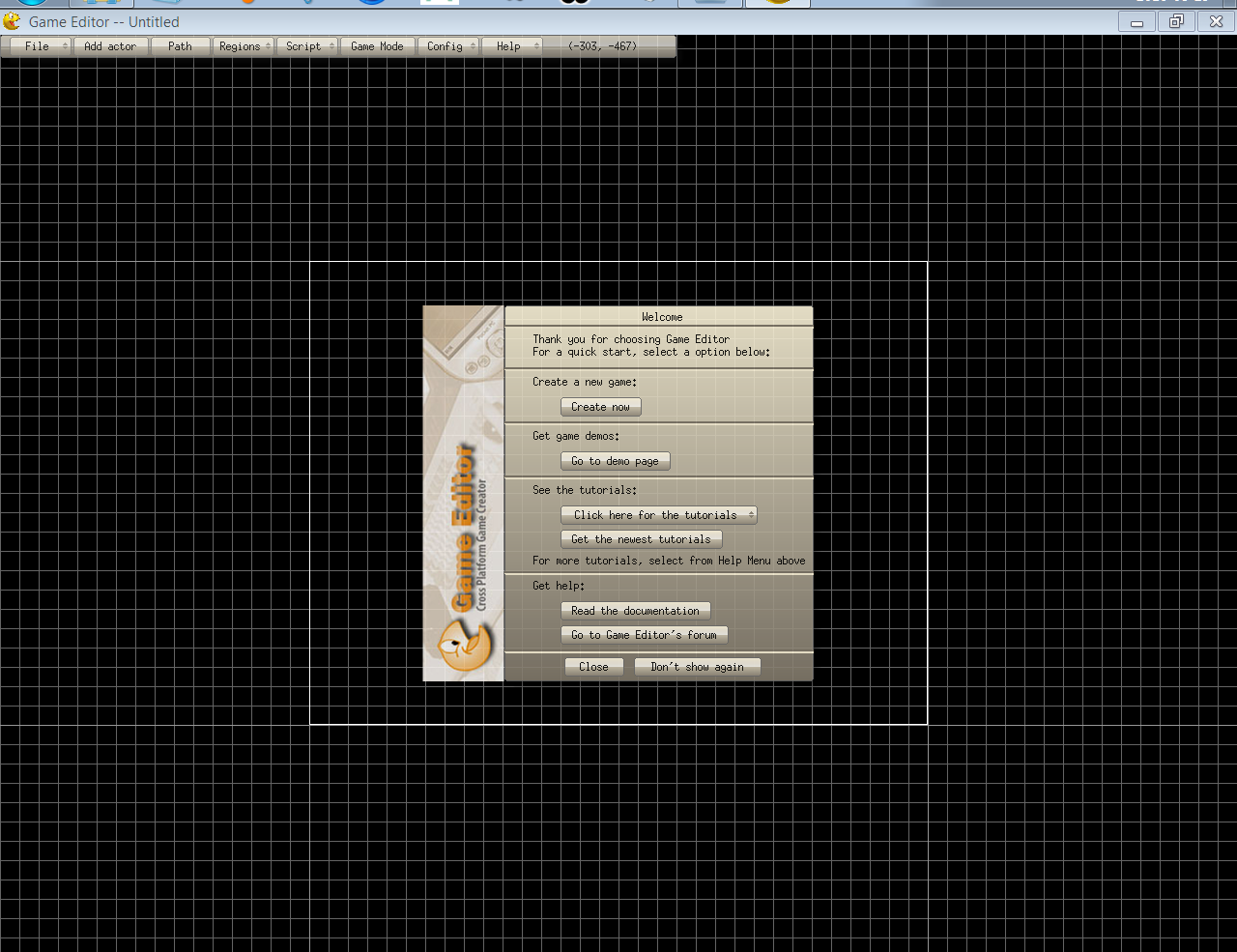Click Get the newest tutorials
The image size is (1237, 952).
pyautogui.click(x=641, y=539)
